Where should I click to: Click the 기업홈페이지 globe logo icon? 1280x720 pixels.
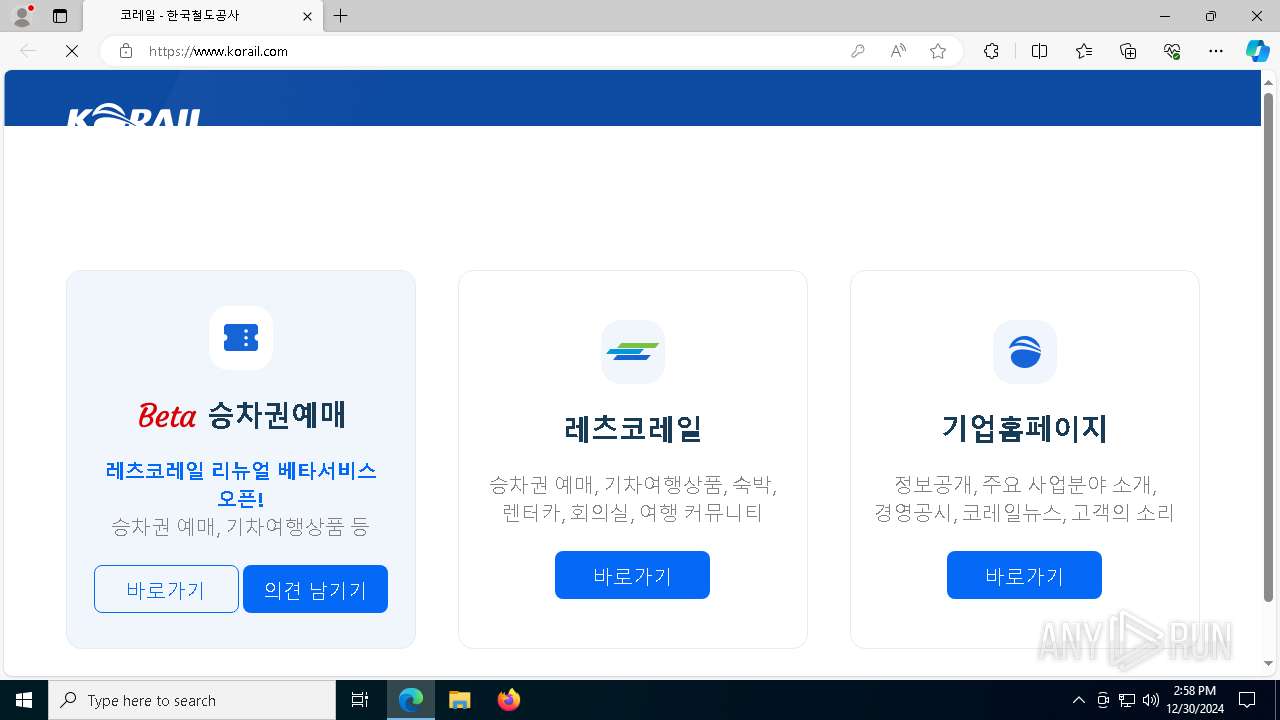click(x=1025, y=352)
